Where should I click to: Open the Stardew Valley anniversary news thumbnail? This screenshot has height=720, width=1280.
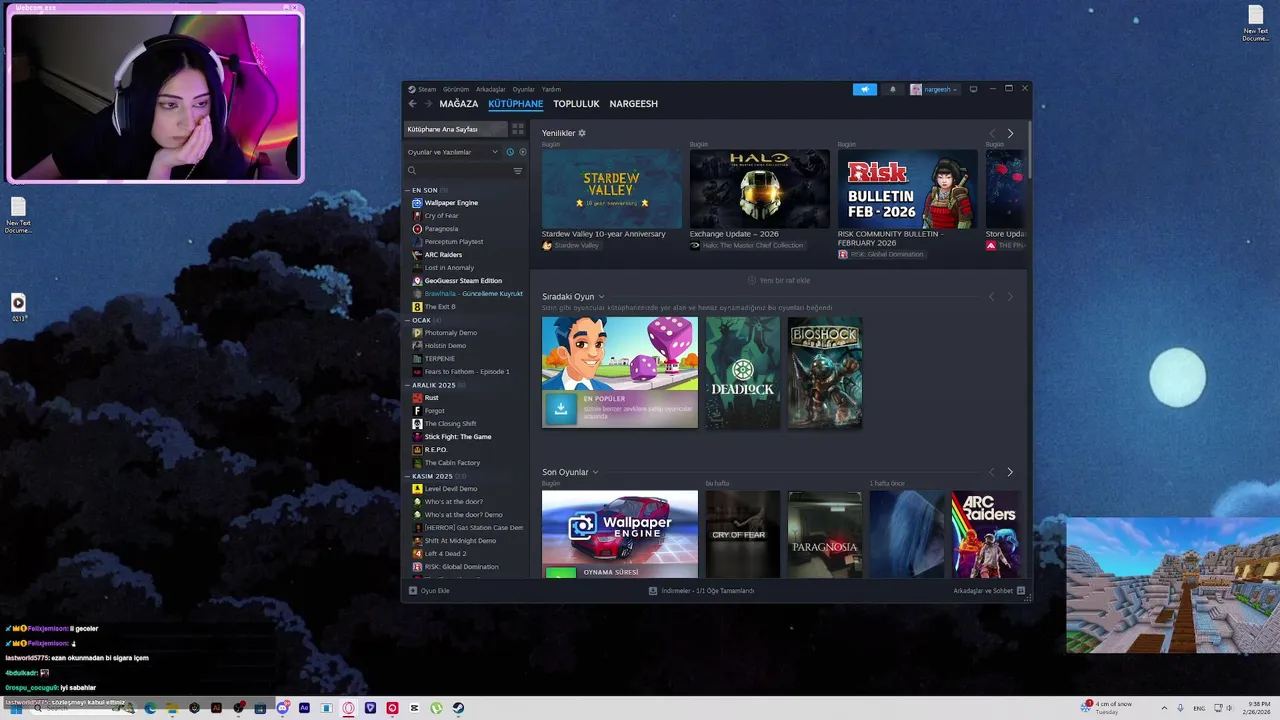pos(612,189)
